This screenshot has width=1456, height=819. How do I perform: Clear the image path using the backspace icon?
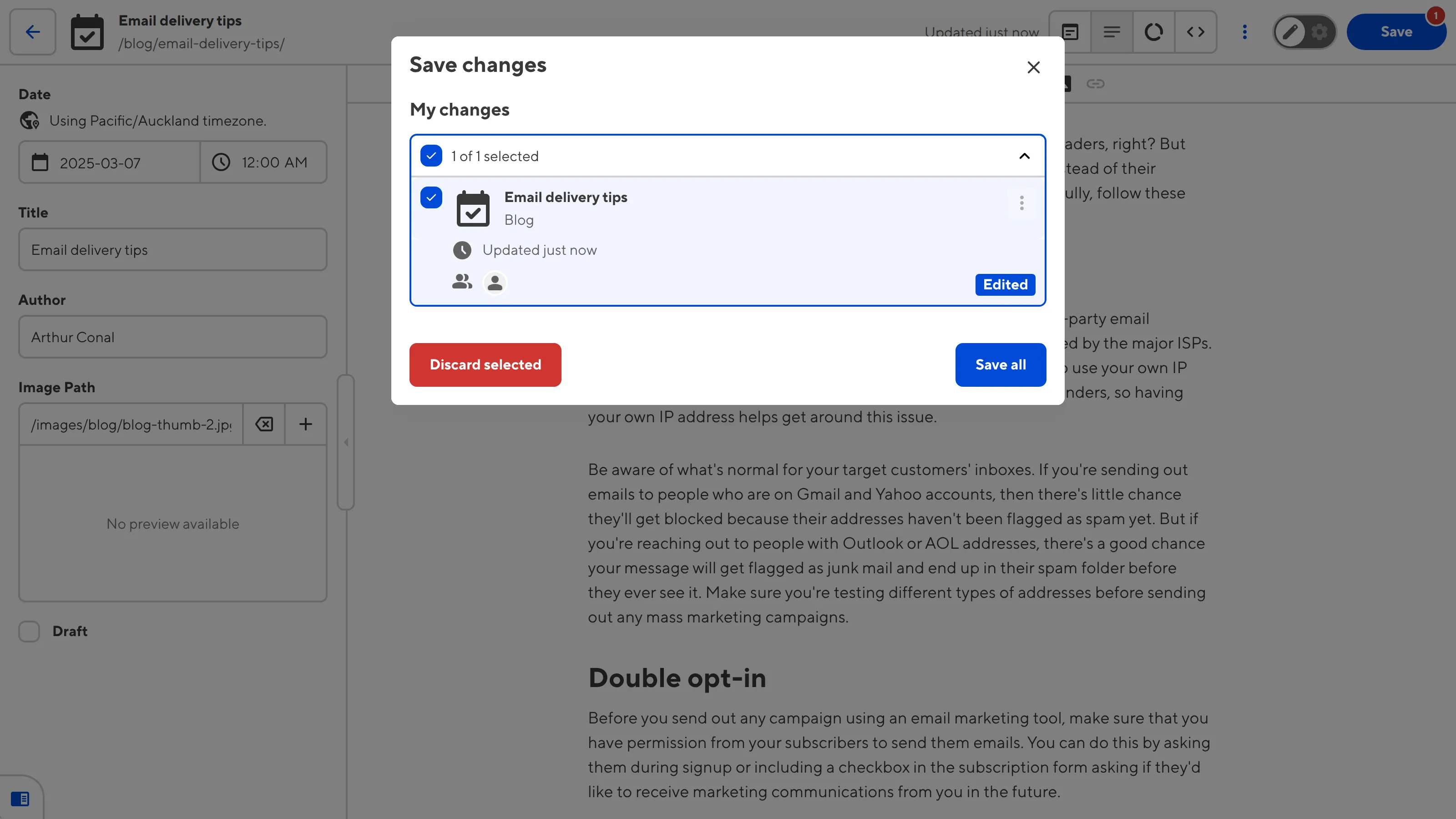click(263, 423)
